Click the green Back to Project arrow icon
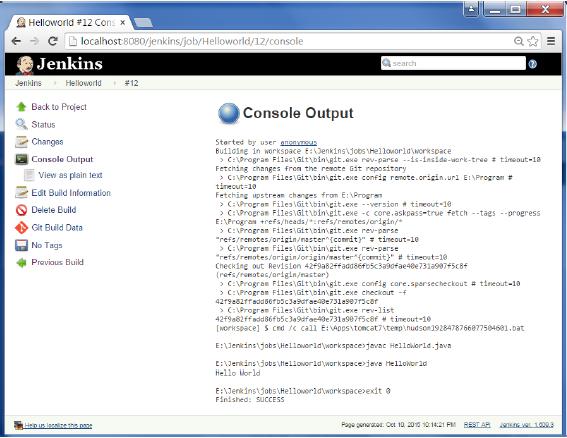The image size is (567, 438). (21, 107)
